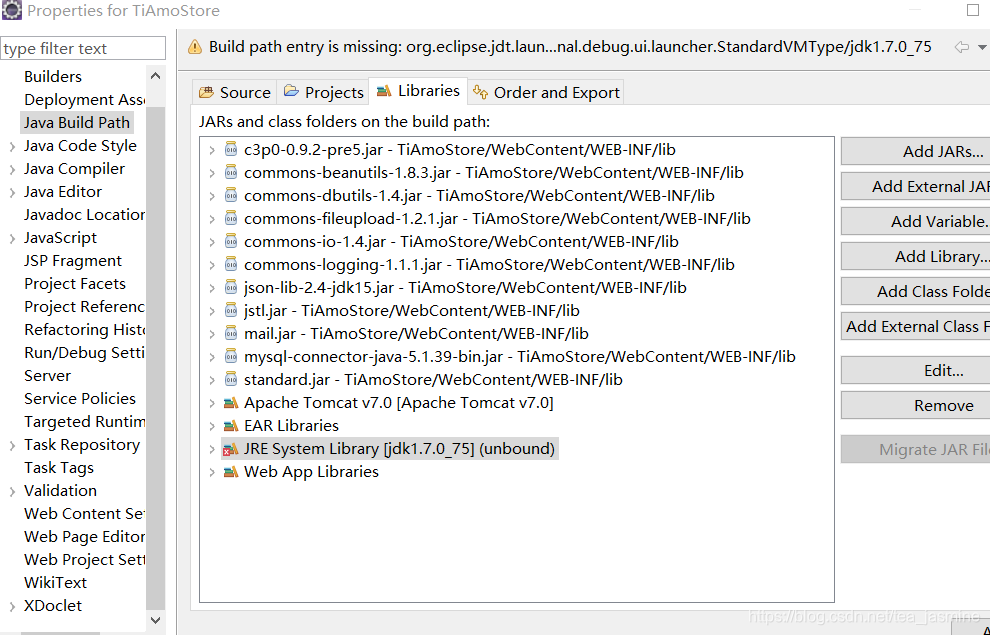Click the JAR icon next to c3p0-0.9.2-pre5.jar
Viewport: 990px width, 635px height.
232,149
